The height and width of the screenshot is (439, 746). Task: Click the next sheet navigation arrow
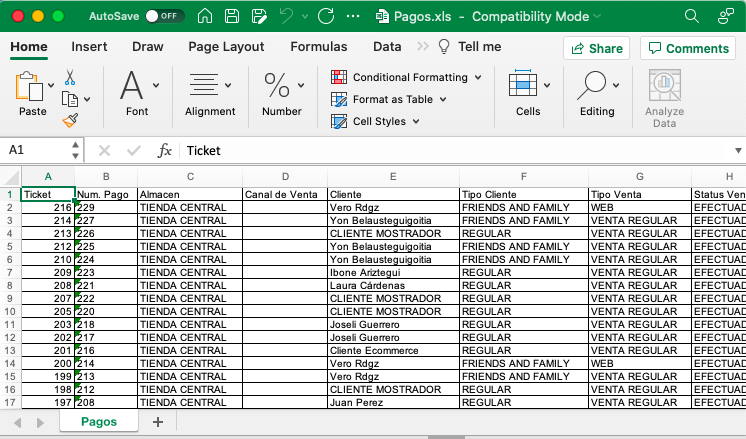40,422
